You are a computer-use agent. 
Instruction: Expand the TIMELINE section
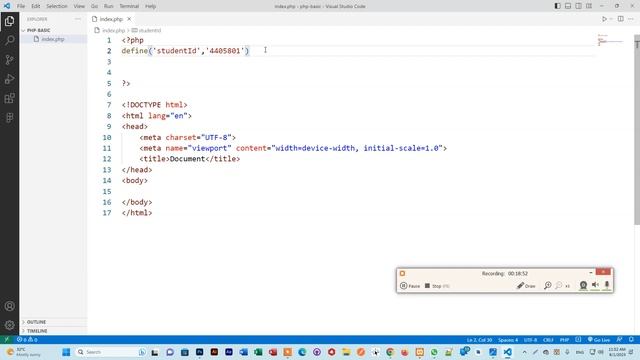pyautogui.click(x=37, y=331)
